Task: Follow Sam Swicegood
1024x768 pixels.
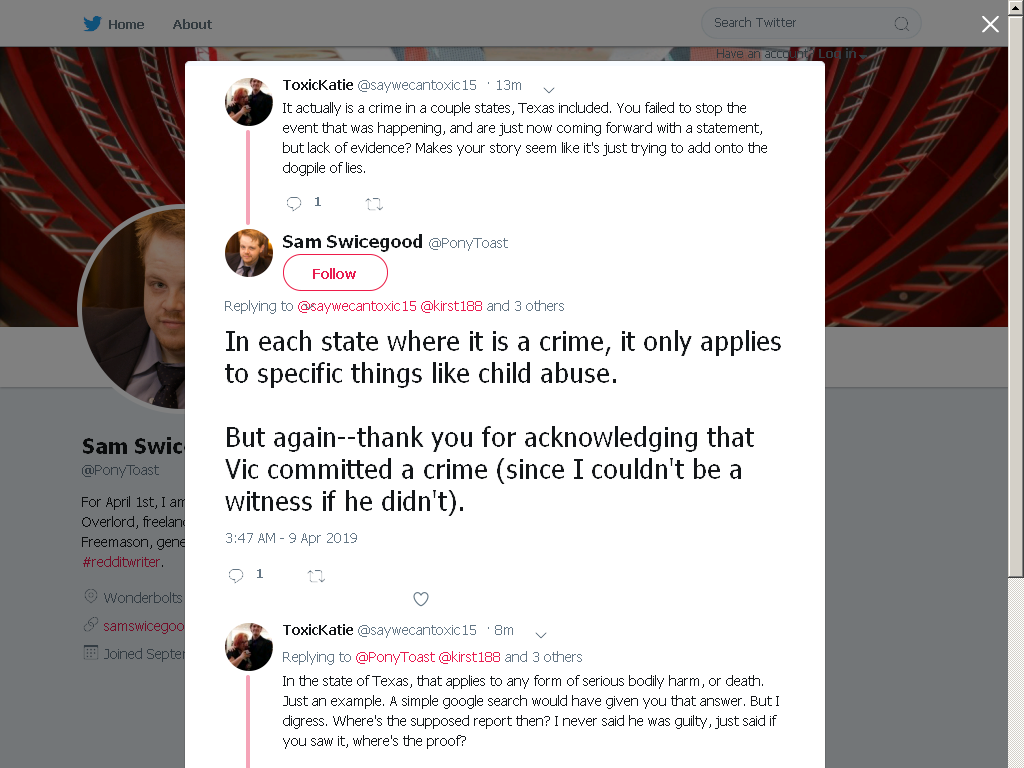Action: 335,273
